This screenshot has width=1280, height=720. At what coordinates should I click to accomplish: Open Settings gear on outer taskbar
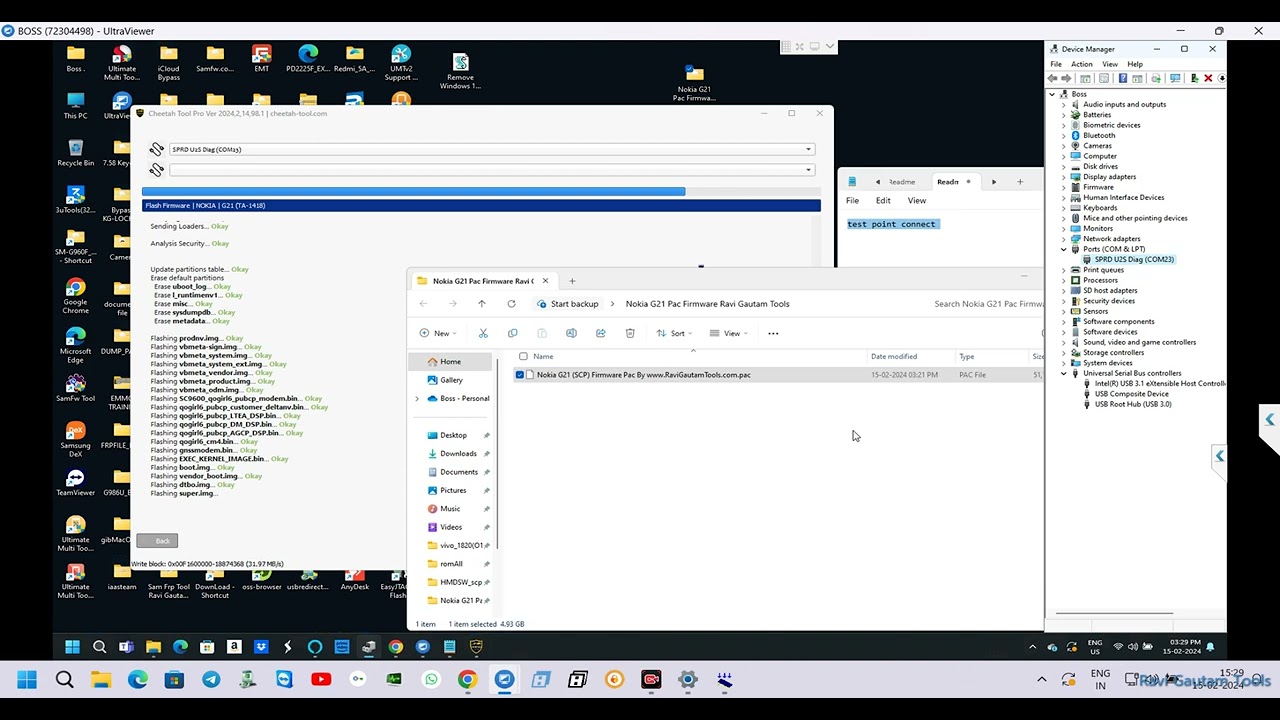coord(687,680)
